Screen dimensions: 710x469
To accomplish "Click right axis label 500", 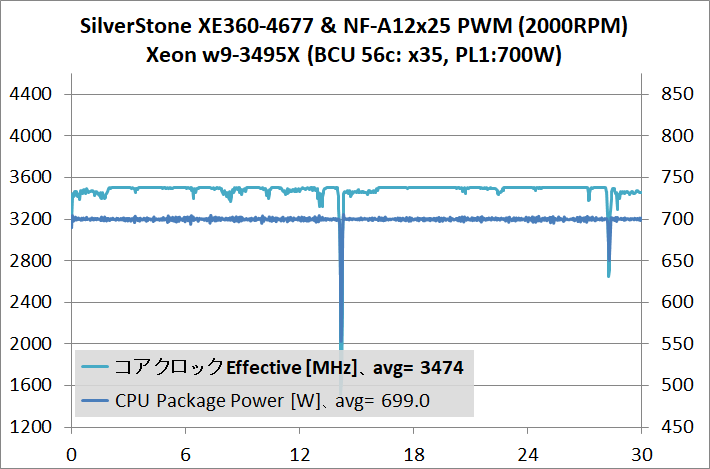I will point(677,385).
